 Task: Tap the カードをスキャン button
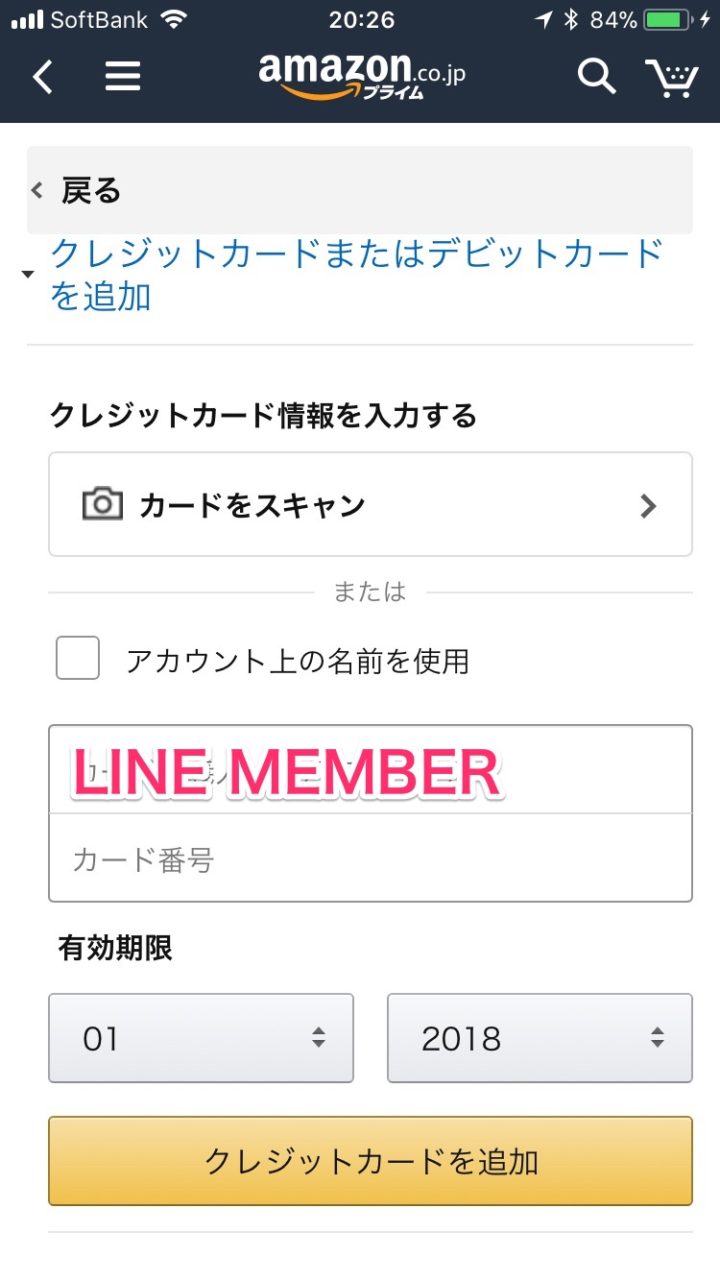[x=370, y=504]
